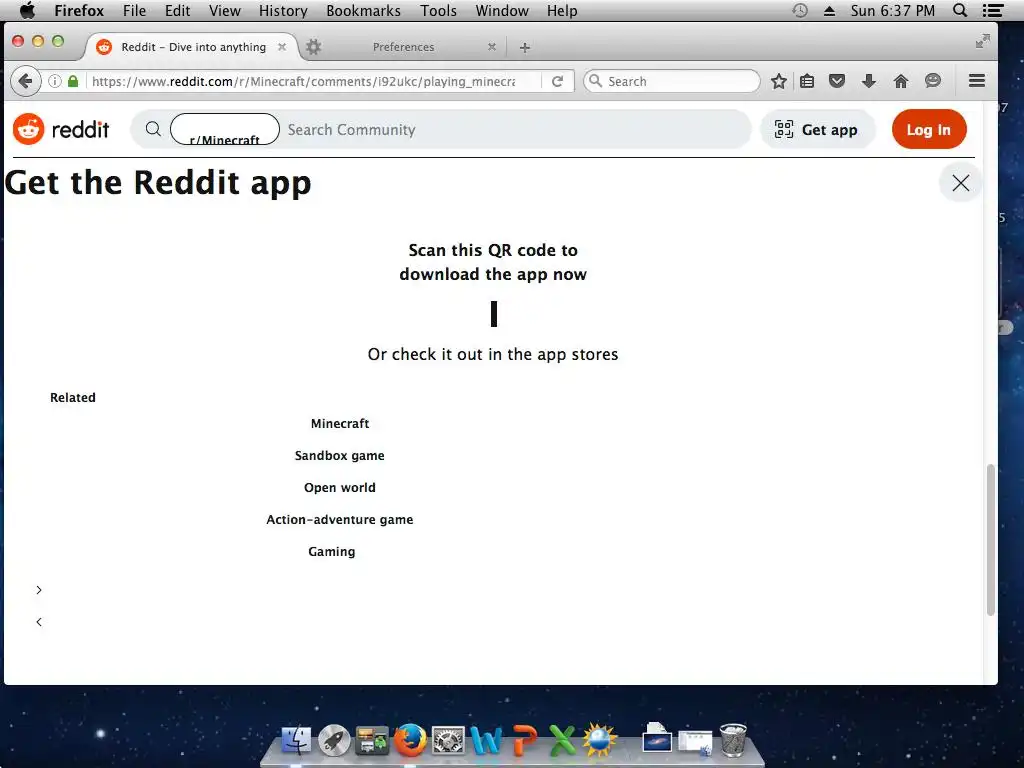Screen dimensions: 1024x768
Task: Click the green padlock security icon
Action: [x=73, y=81]
